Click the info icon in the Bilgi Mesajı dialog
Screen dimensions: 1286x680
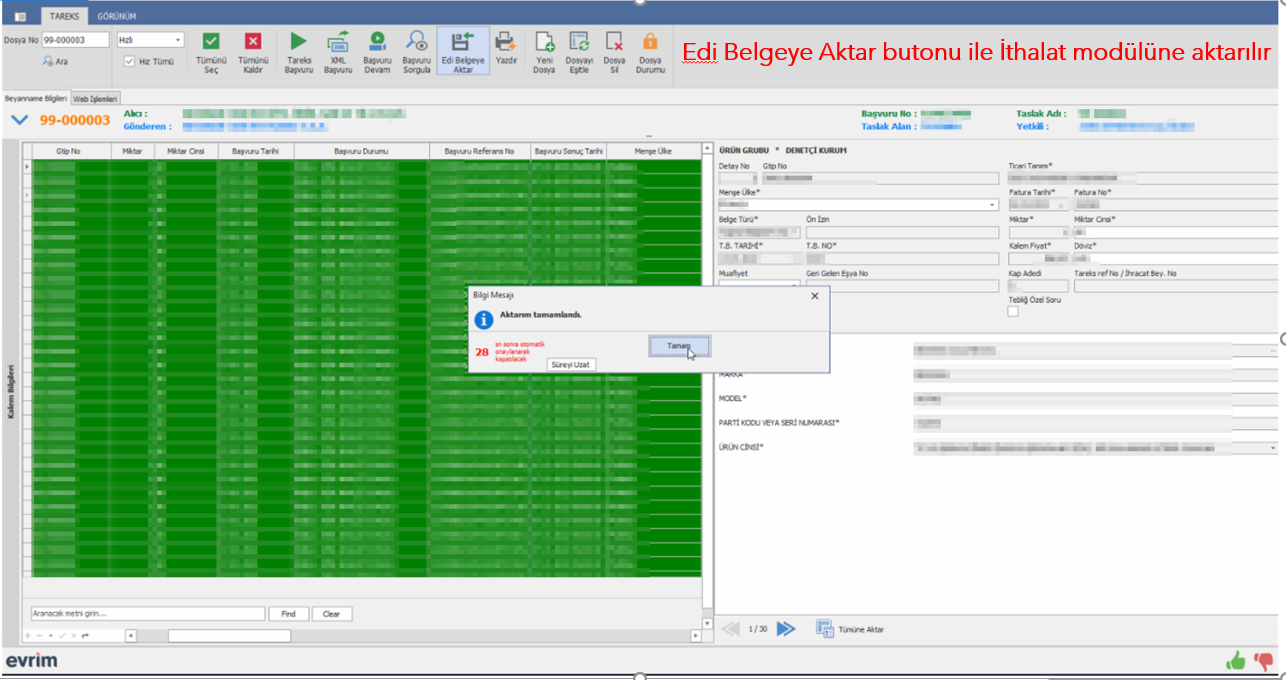point(484,319)
